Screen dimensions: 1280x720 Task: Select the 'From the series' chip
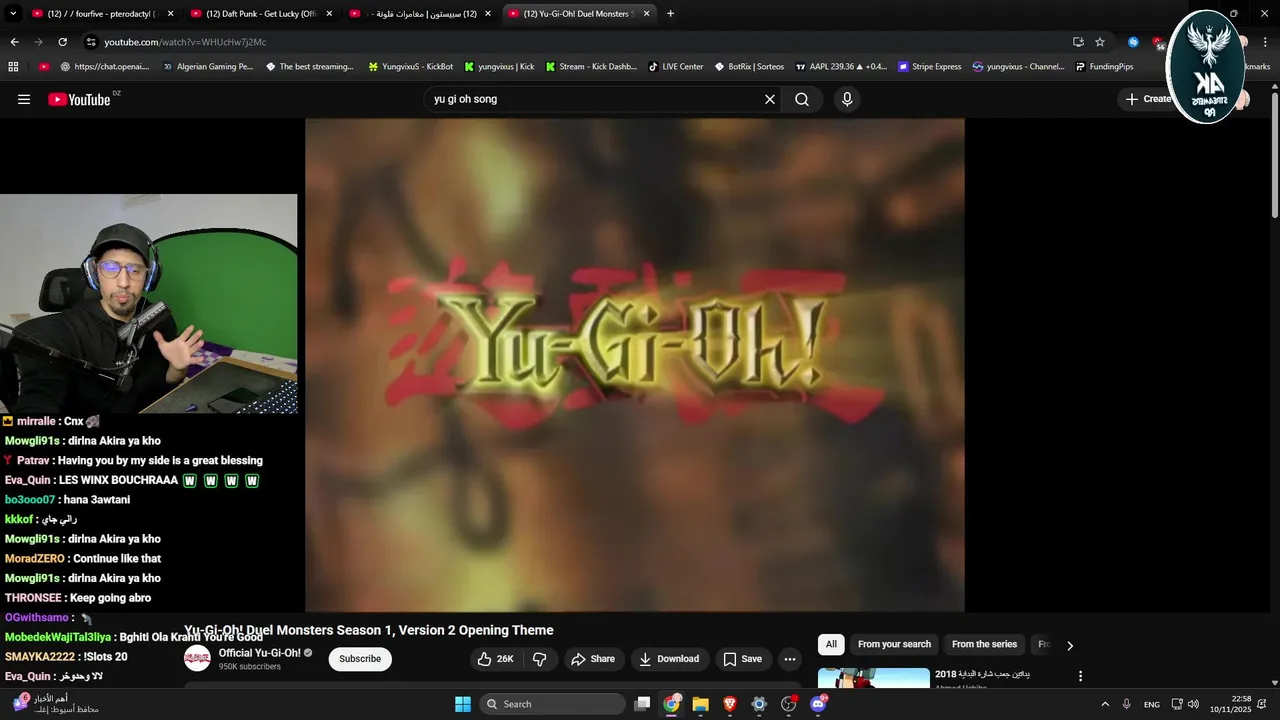[x=984, y=644]
